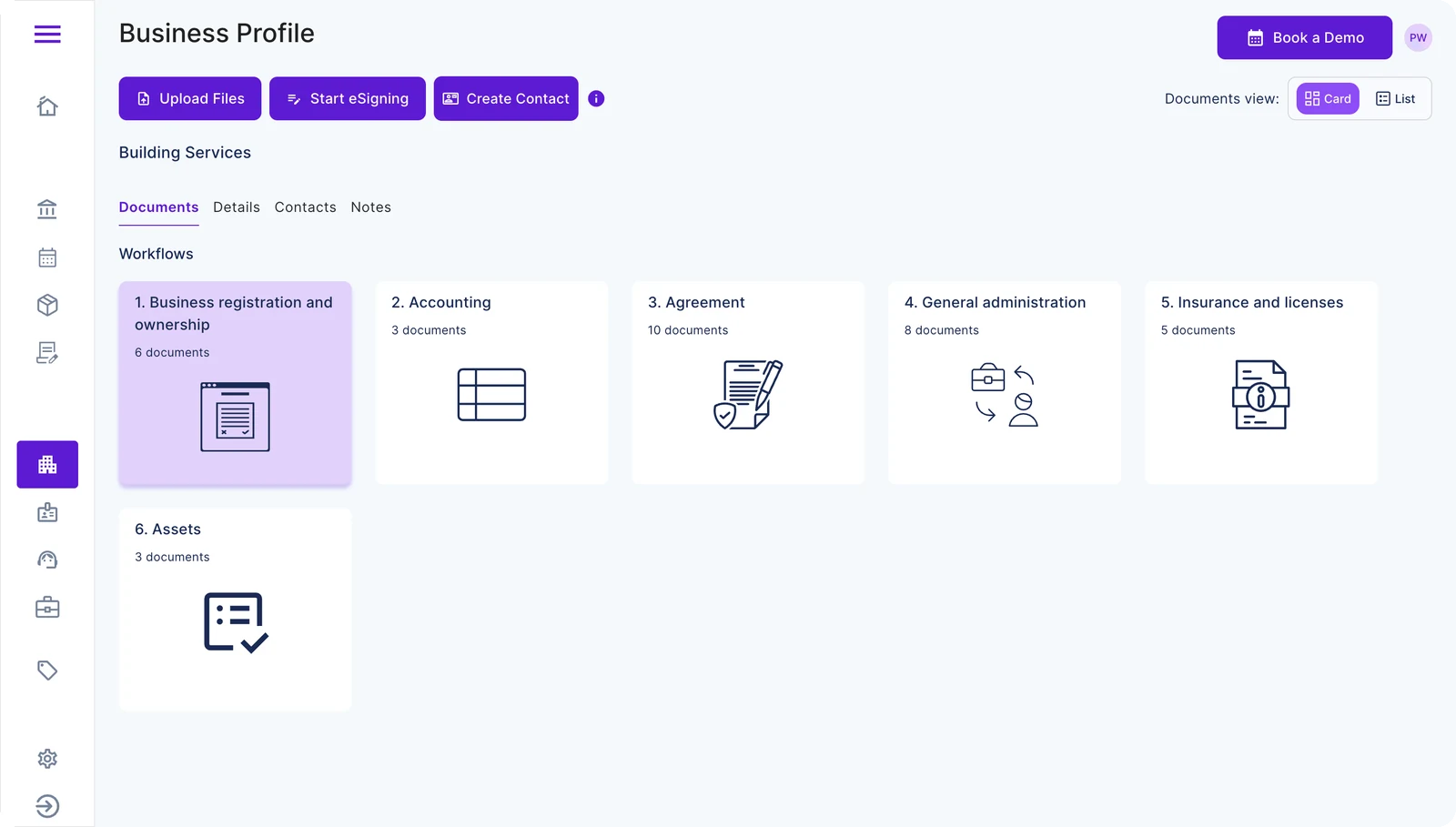The height and width of the screenshot is (827, 1456).
Task: Open the Insurance and licenses workflow card
Action: point(1261,383)
